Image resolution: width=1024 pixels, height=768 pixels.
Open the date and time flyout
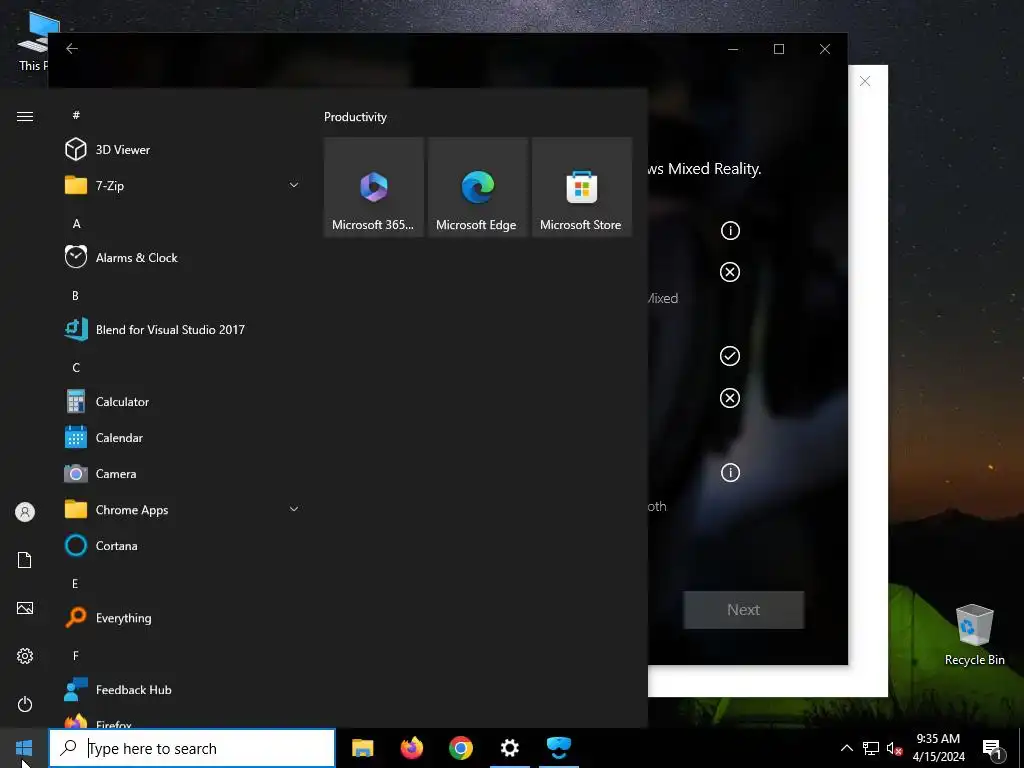[x=938, y=748]
